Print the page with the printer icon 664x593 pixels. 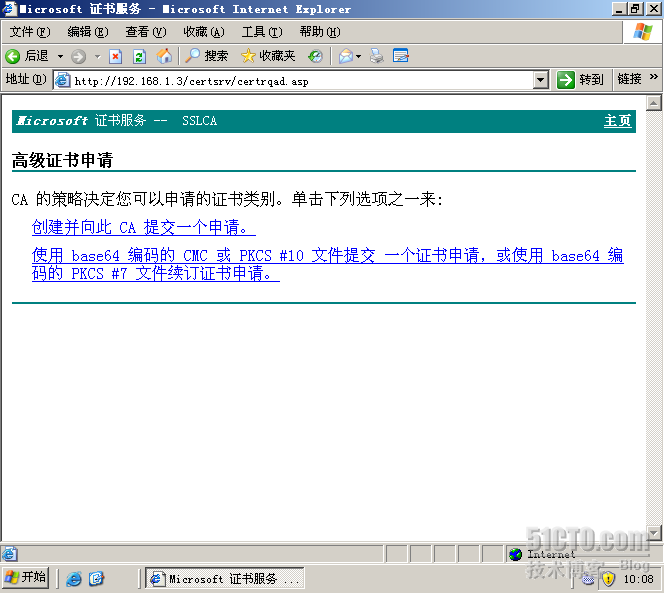(x=376, y=56)
